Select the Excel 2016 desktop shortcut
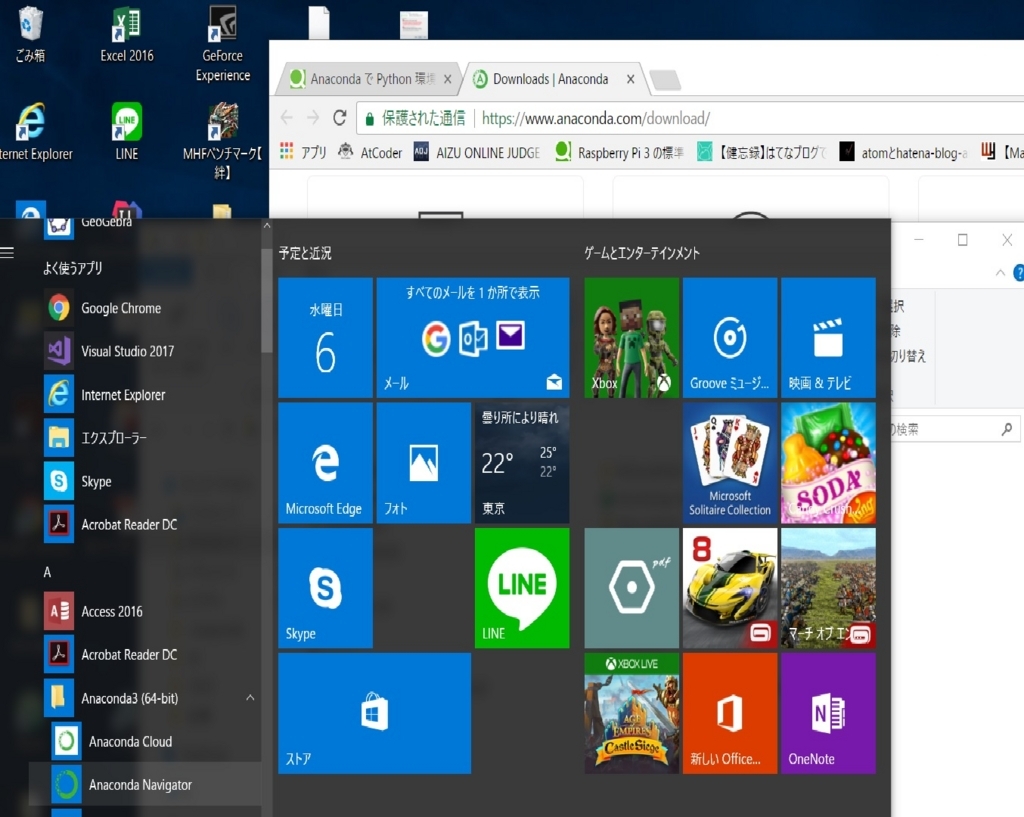This screenshot has width=1024, height=817. (x=127, y=34)
